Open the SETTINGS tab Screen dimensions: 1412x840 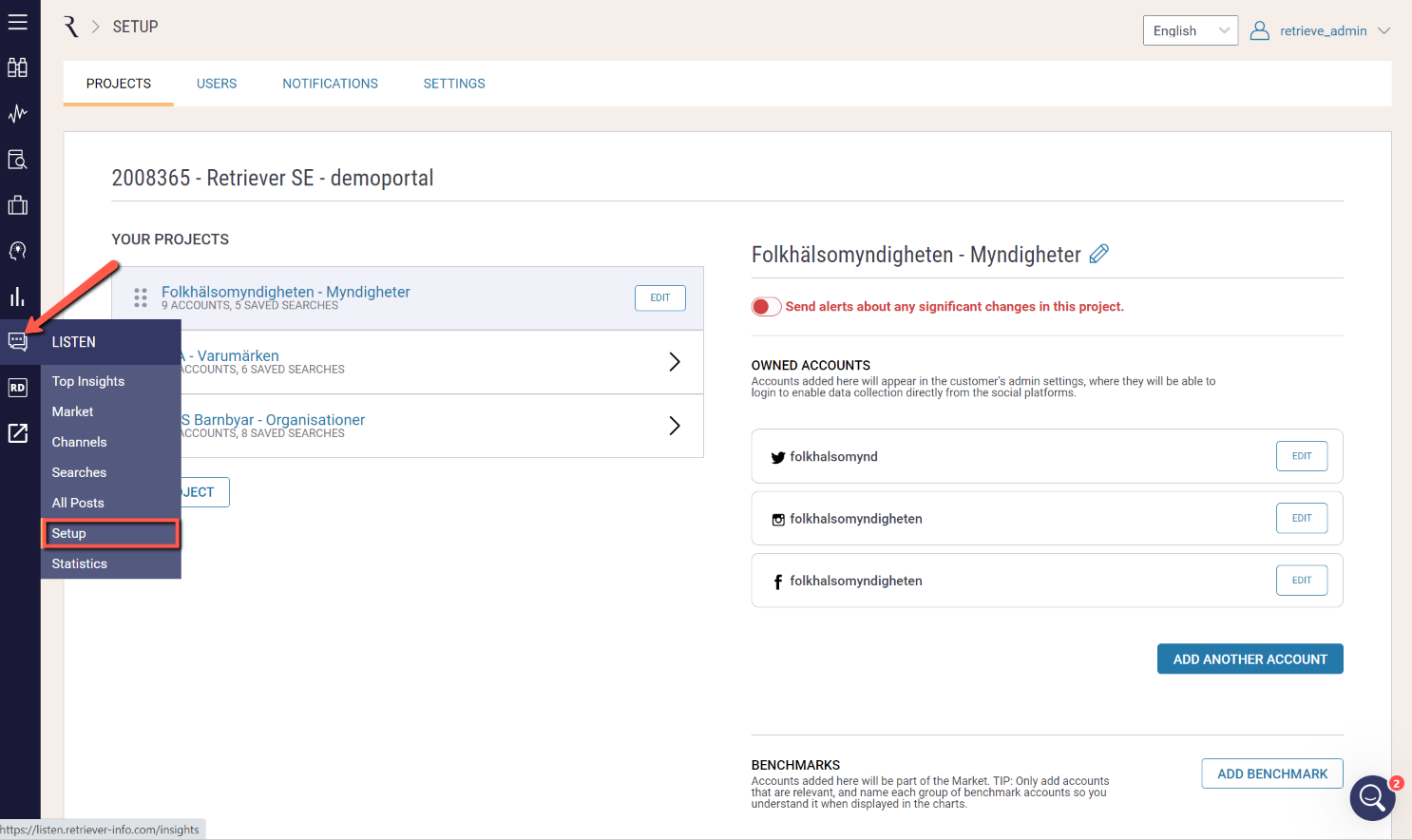[454, 84]
